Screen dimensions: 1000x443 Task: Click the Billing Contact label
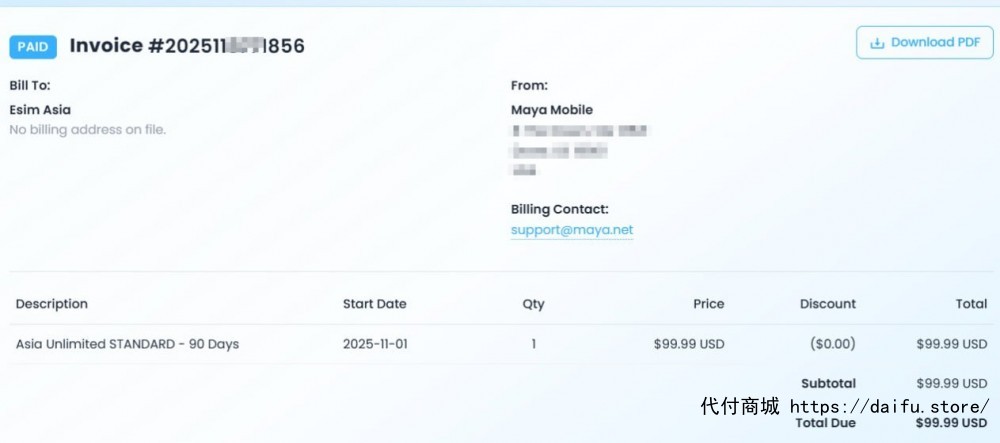click(559, 209)
